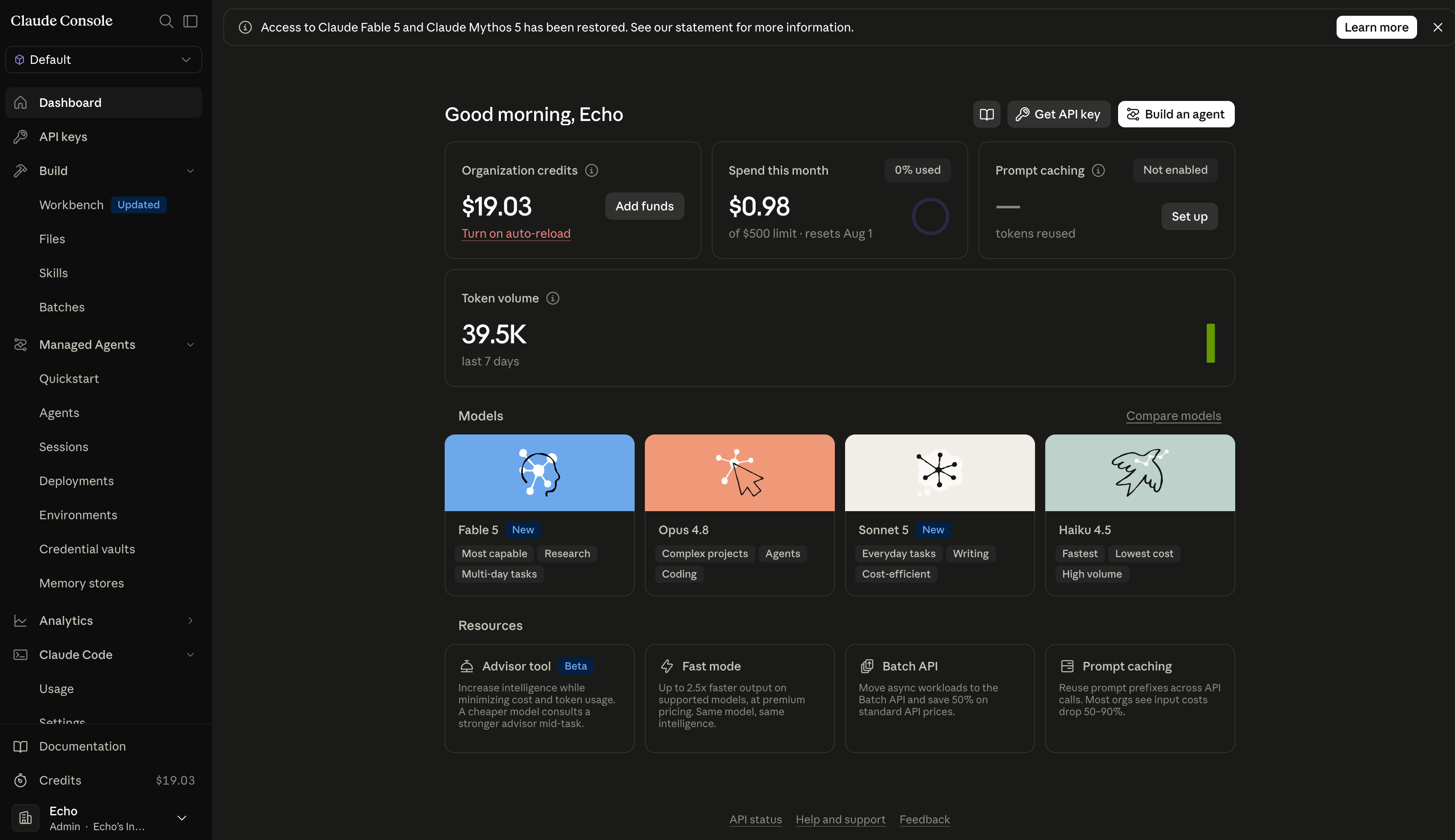Dismiss the access restored banner
1455x840 pixels.
pos(1438,27)
